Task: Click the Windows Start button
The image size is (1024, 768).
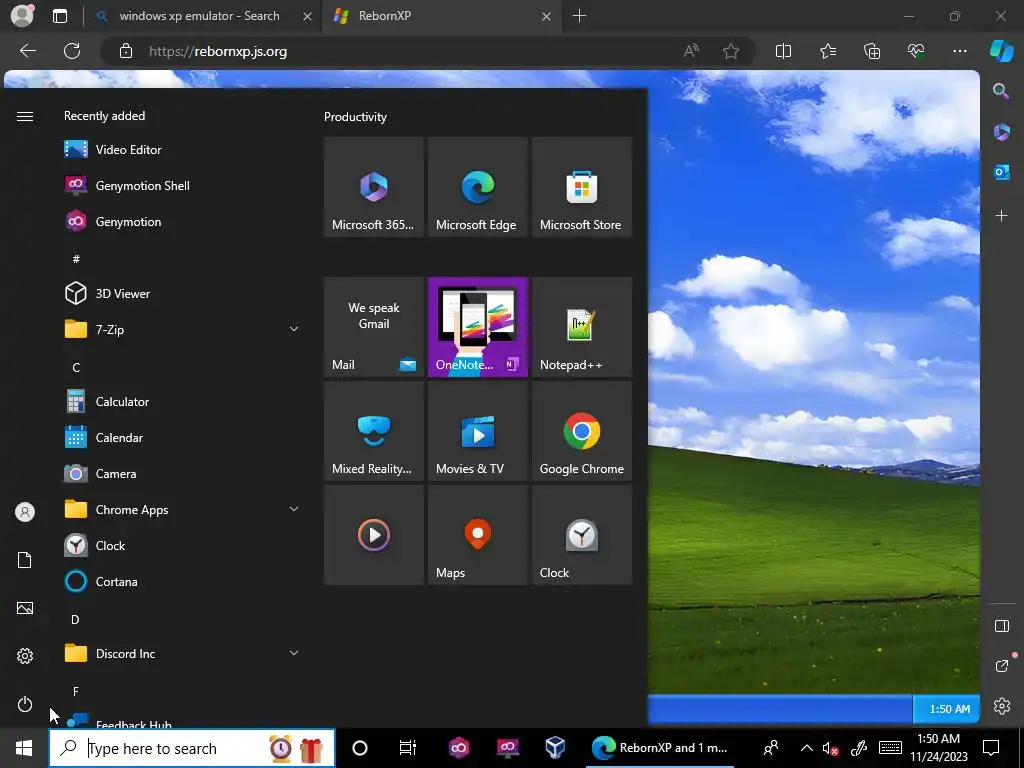Action: pos(24,748)
